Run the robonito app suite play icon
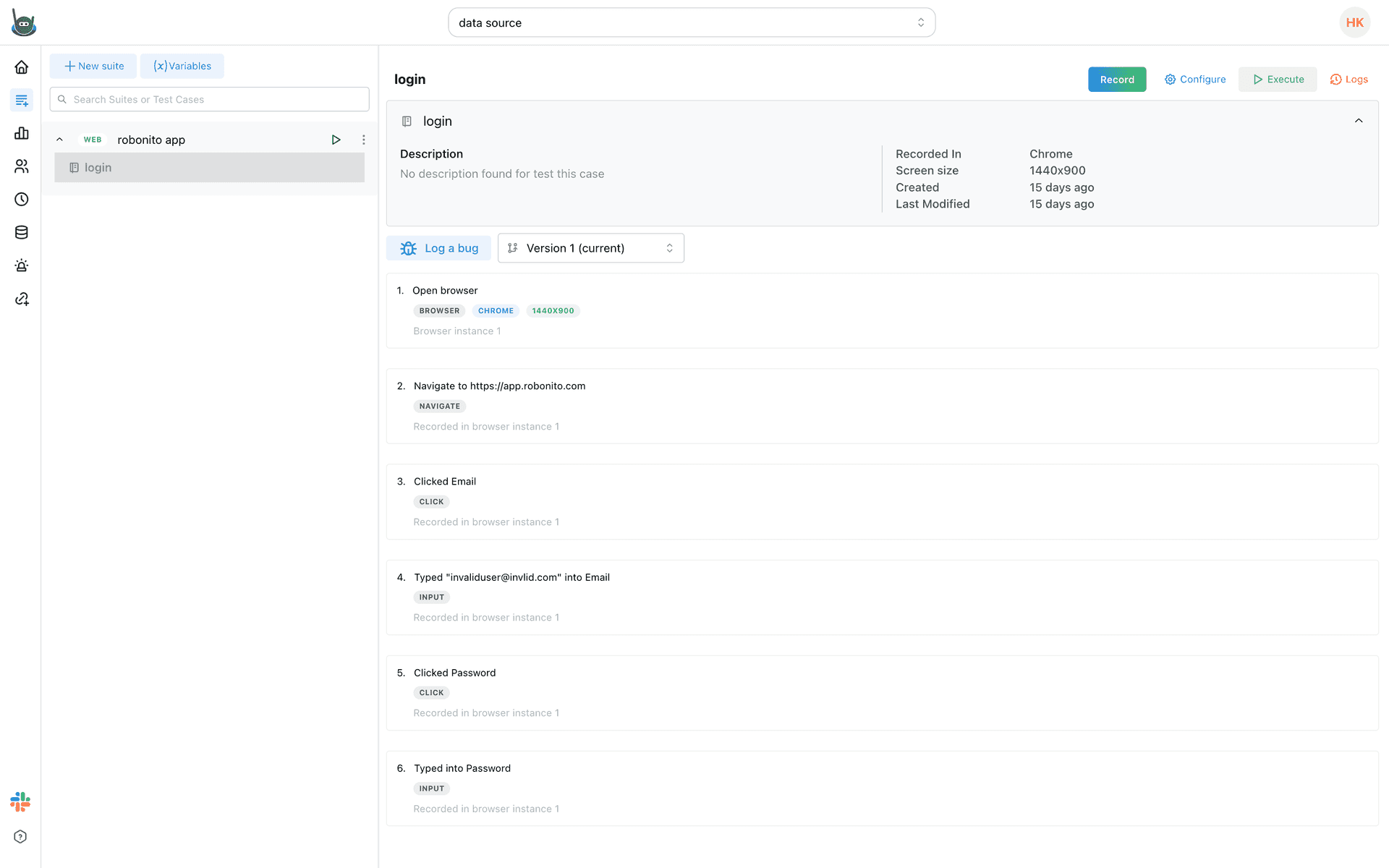 (336, 140)
